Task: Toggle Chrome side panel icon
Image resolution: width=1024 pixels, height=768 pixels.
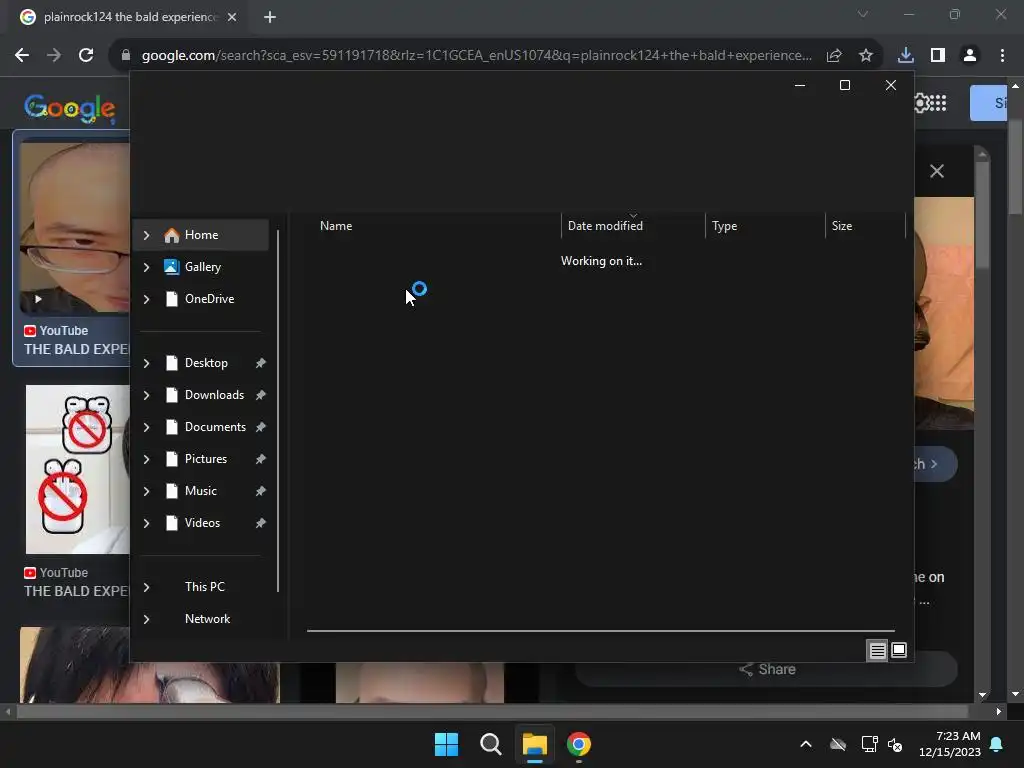Action: pos(938,56)
